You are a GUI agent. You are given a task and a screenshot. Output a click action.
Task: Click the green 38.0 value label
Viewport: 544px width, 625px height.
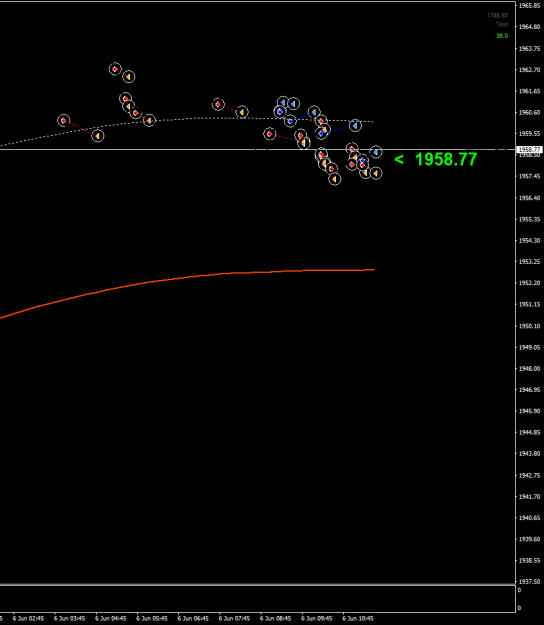502,36
